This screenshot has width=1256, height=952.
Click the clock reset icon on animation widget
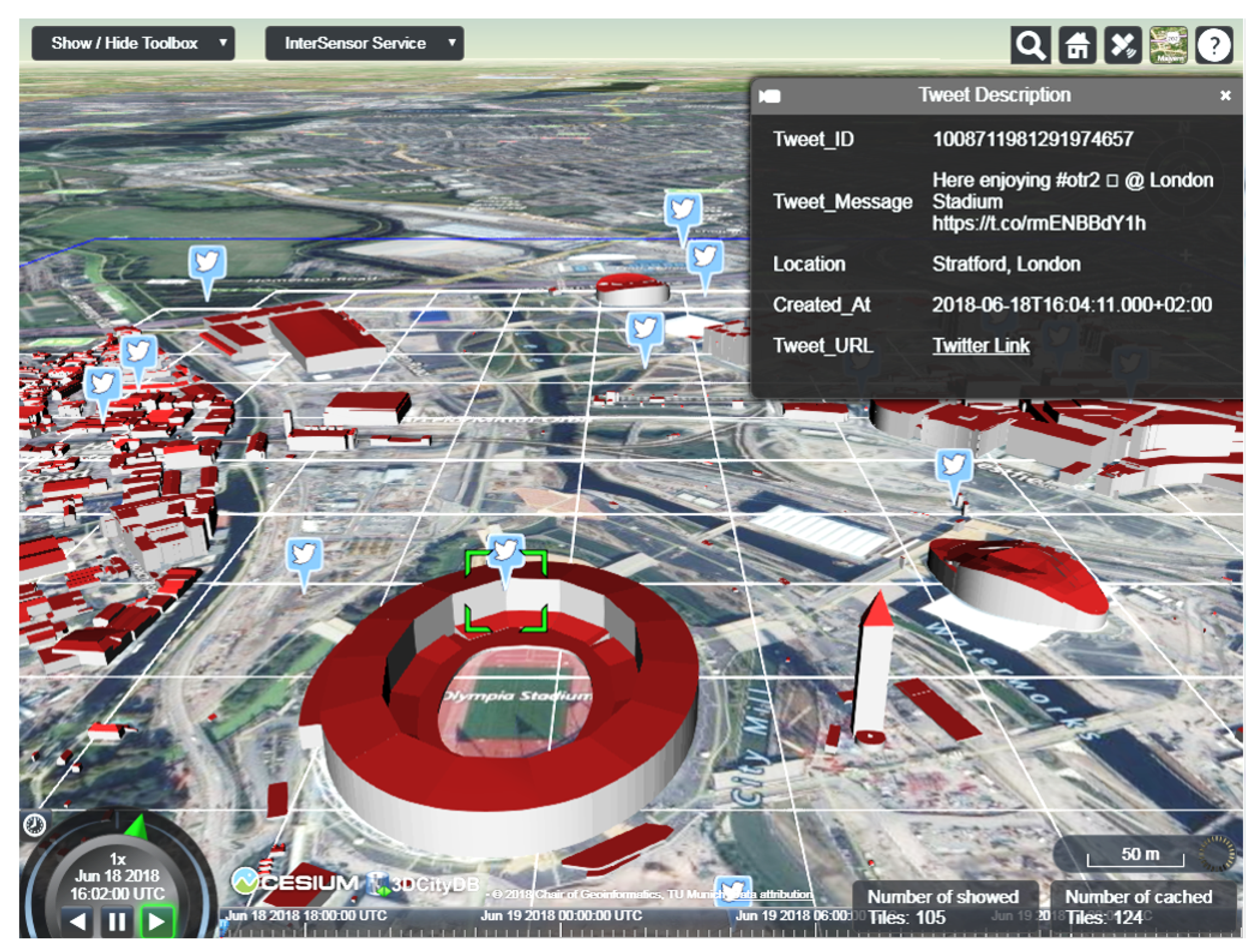[34, 825]
